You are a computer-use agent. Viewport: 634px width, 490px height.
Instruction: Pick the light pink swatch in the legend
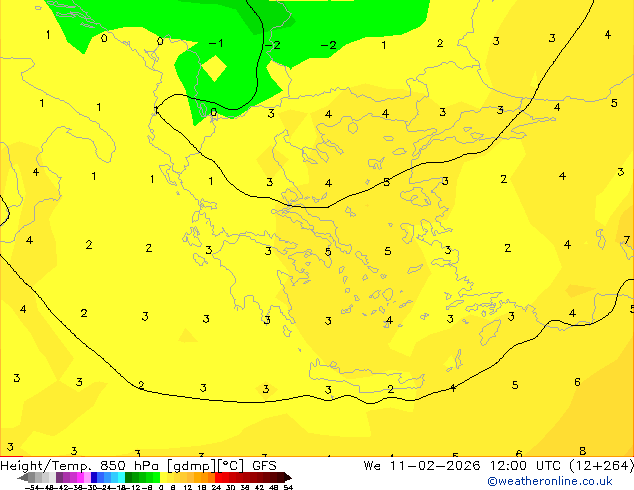87,477
